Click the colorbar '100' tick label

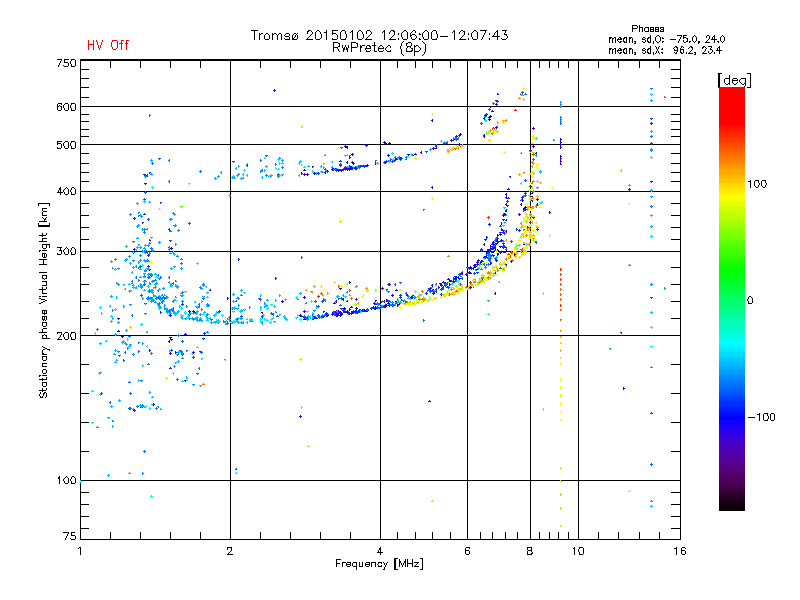point(757,184)
